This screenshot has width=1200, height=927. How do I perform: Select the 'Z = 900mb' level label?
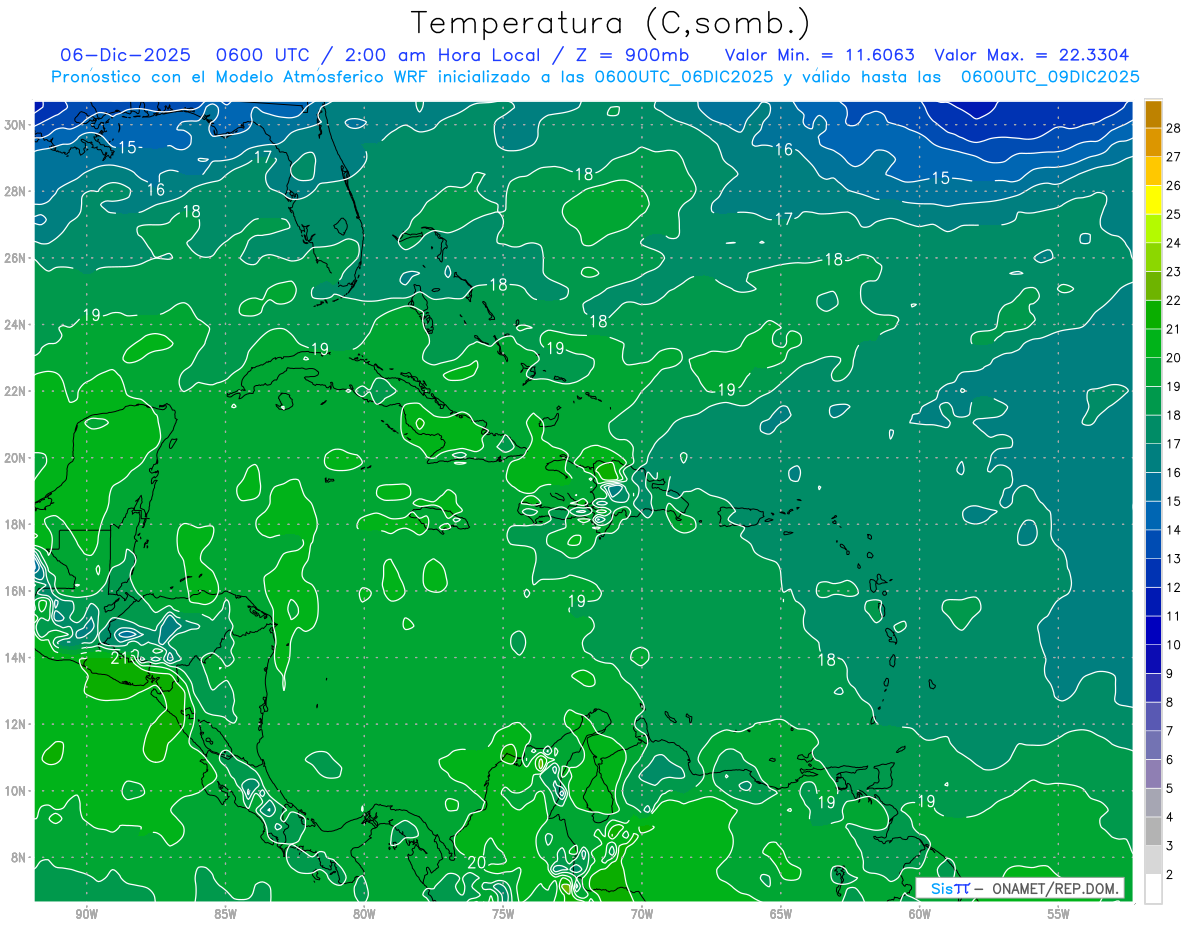(630, 55)
